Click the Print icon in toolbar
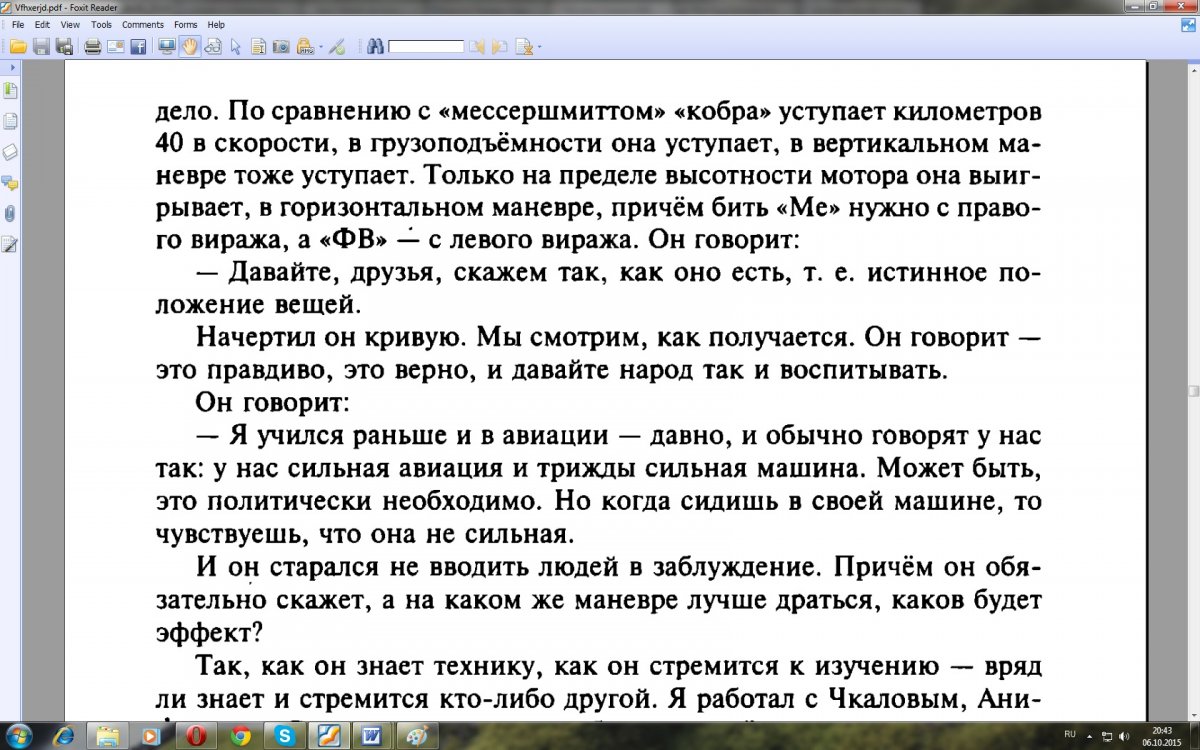Screen dimensions: 1200x750 92,46
